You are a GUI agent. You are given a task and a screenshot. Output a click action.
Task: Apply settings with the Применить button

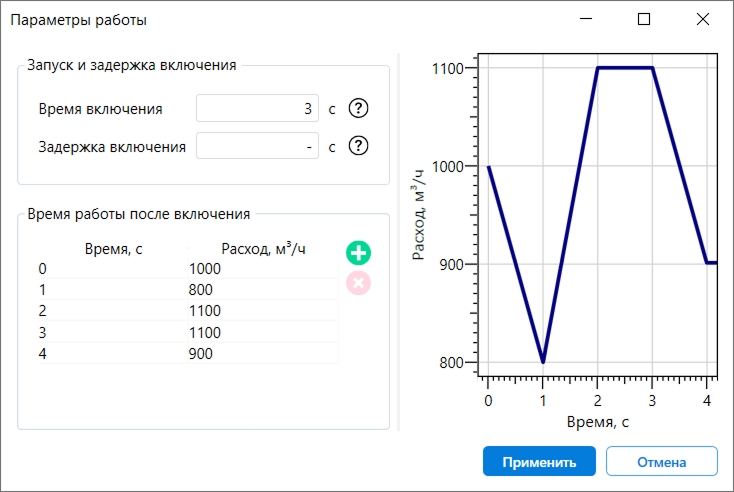539,462
